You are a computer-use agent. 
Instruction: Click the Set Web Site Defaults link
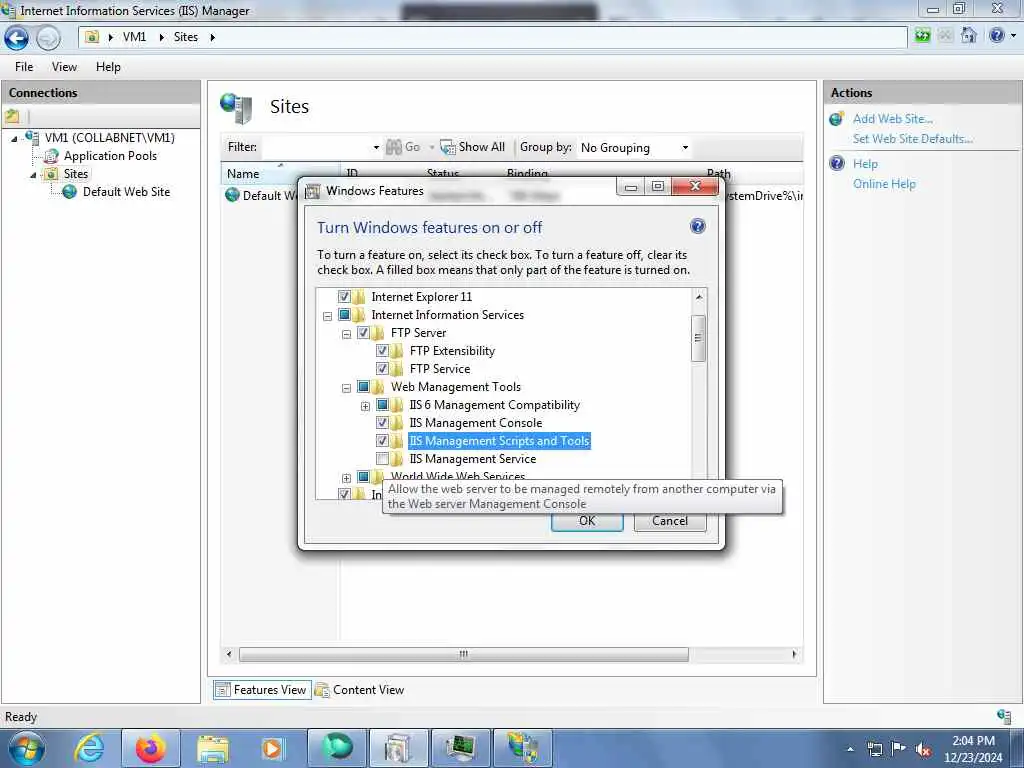point(913,138)
